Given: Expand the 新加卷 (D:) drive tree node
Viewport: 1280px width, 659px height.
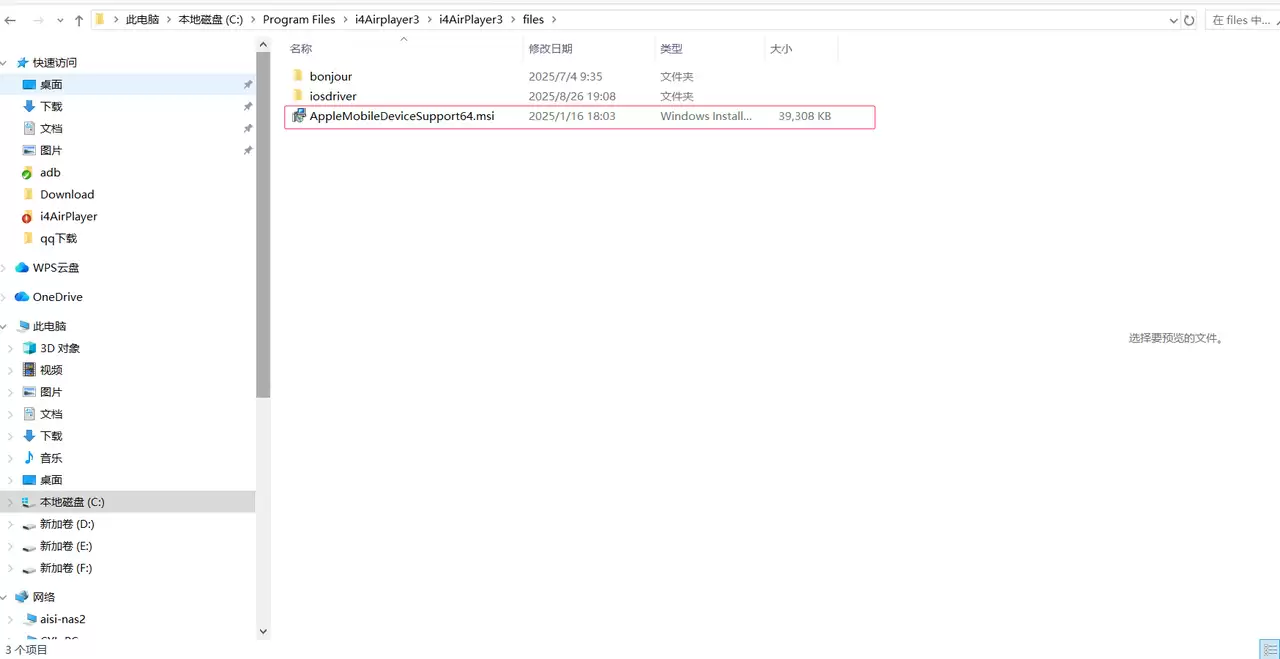Looking at the screenshot, I should 10,524.
